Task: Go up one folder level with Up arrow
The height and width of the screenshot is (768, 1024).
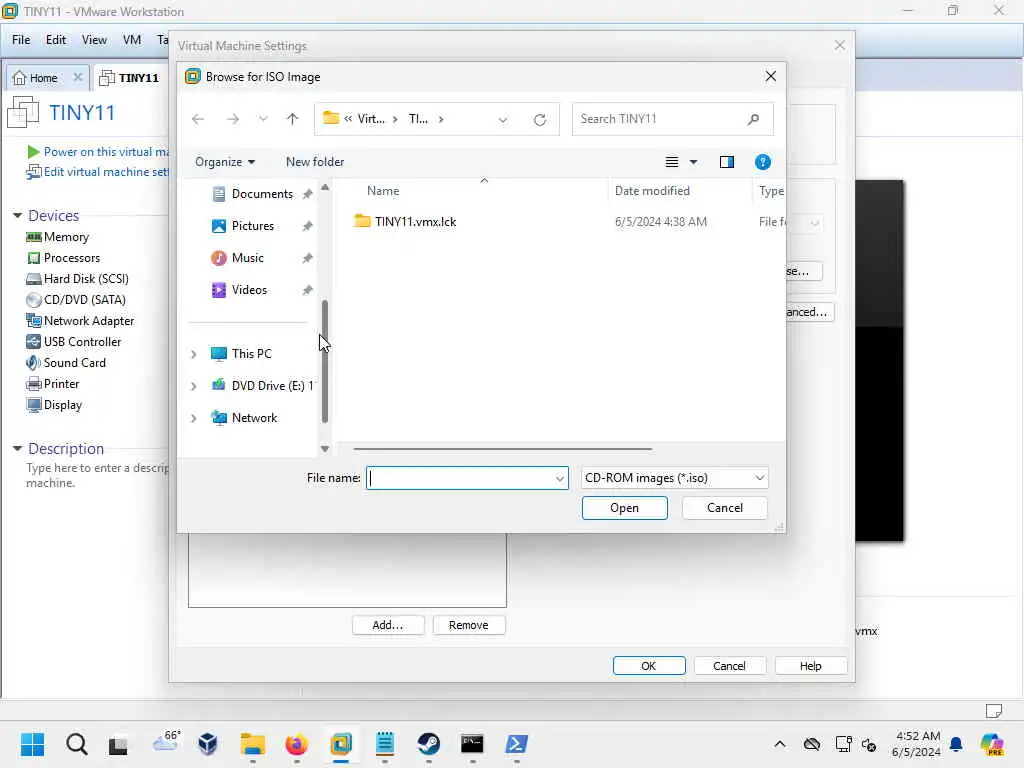Action: point(292,119)
